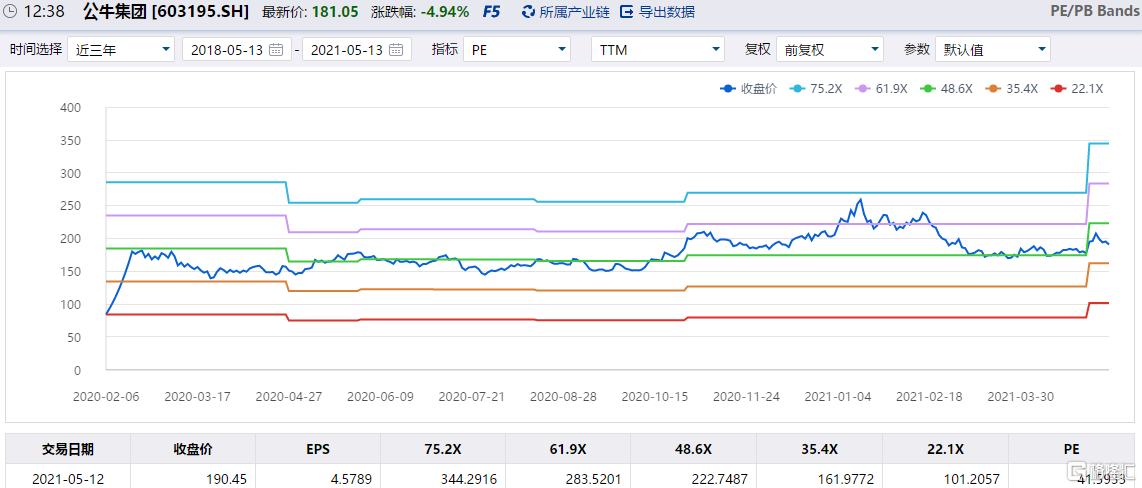Click the PE table column header
1142x488 pixels.
tap(1071, 449)
